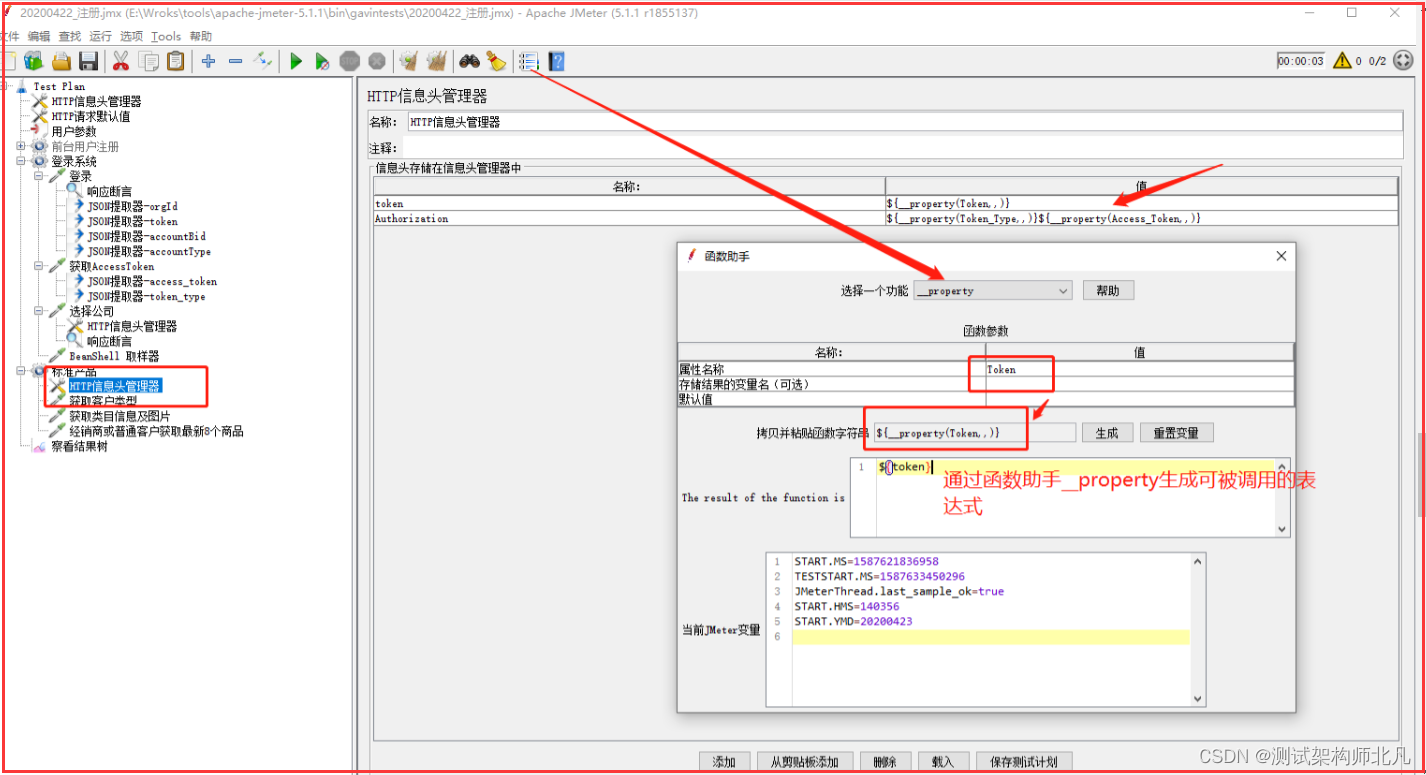The image size is (1426, 775).
Task: Select HTTP请求默认值 in the tree
Action: [x=91, y=116]
